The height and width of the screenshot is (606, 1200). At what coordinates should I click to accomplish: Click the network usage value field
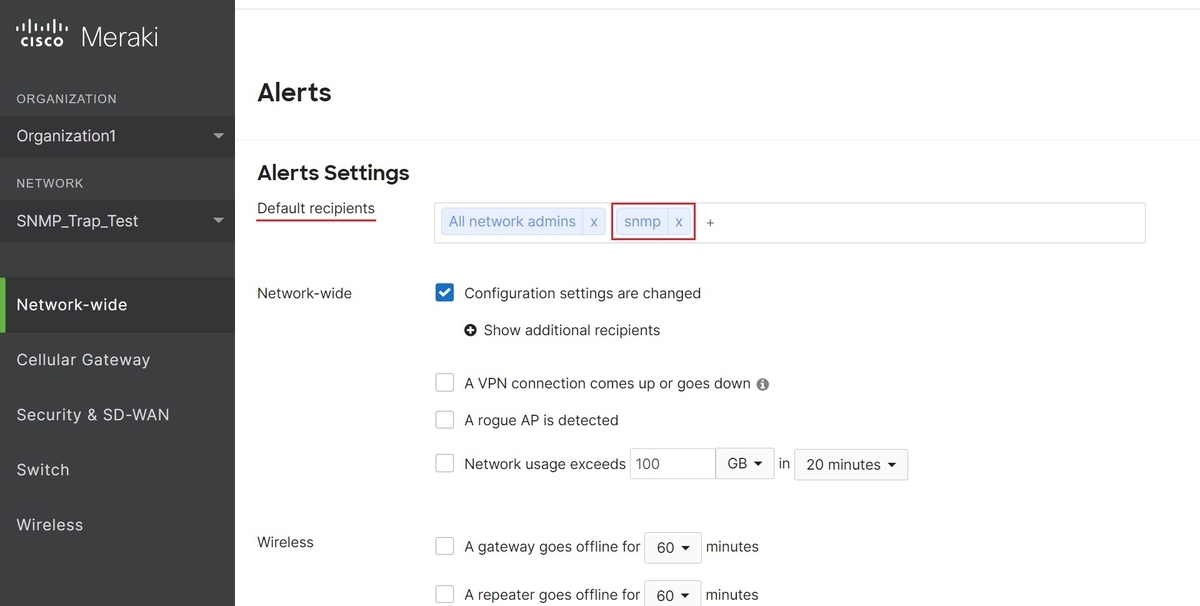click(672, 464)
